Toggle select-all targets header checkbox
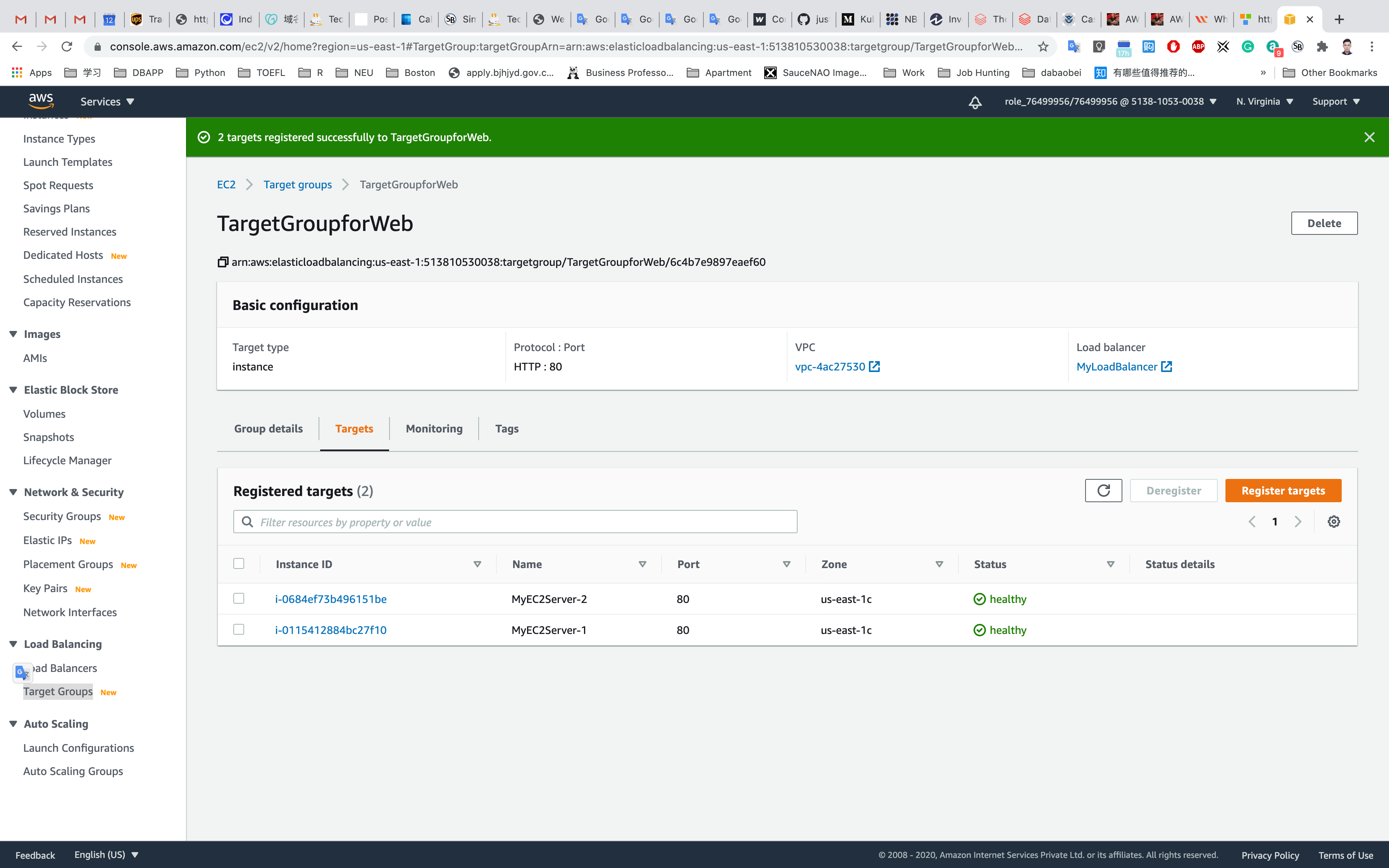The image size is (1389, 868). tap(239, 564)
